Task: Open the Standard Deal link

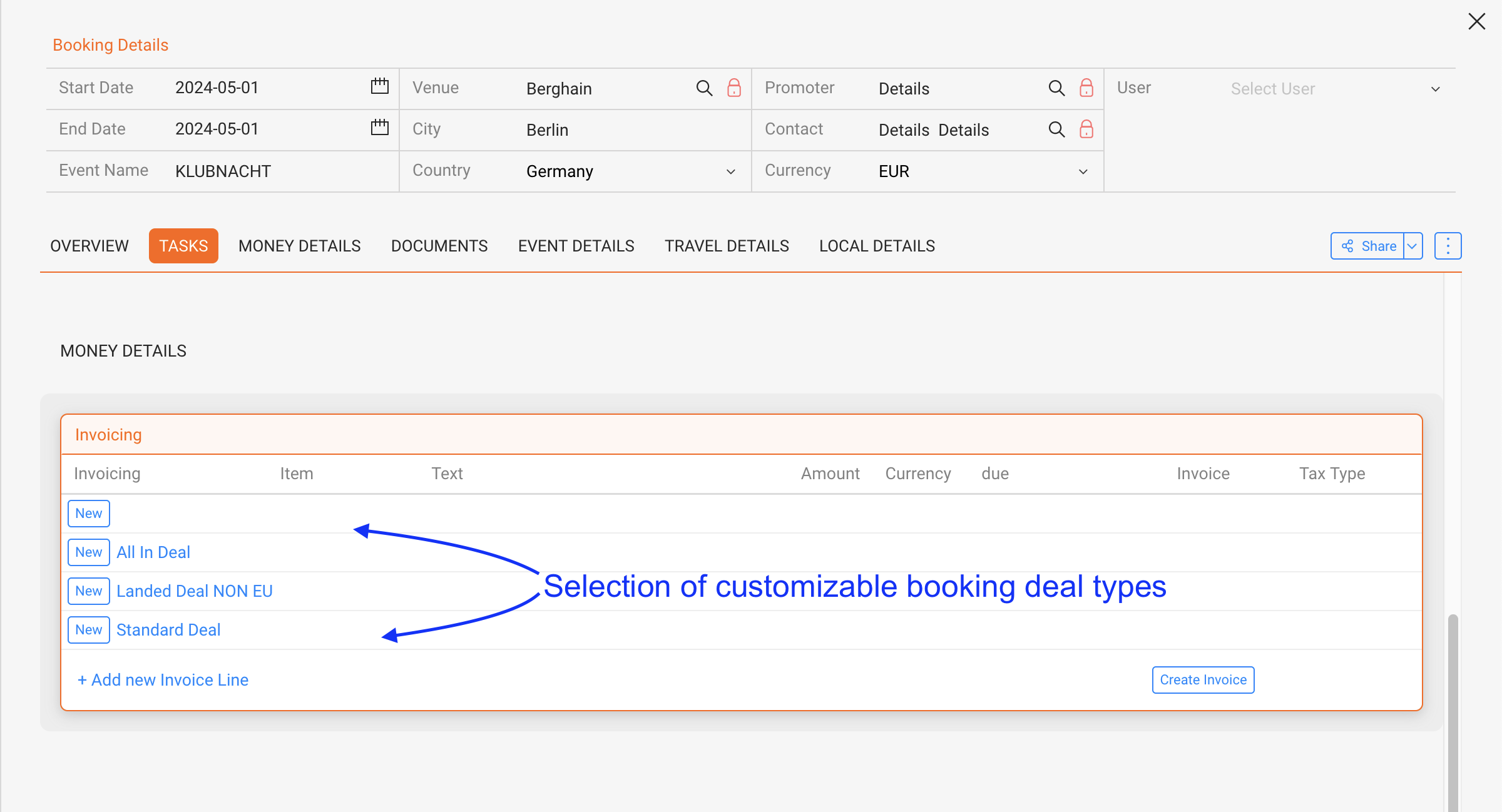Action: [x=168, y=630]
